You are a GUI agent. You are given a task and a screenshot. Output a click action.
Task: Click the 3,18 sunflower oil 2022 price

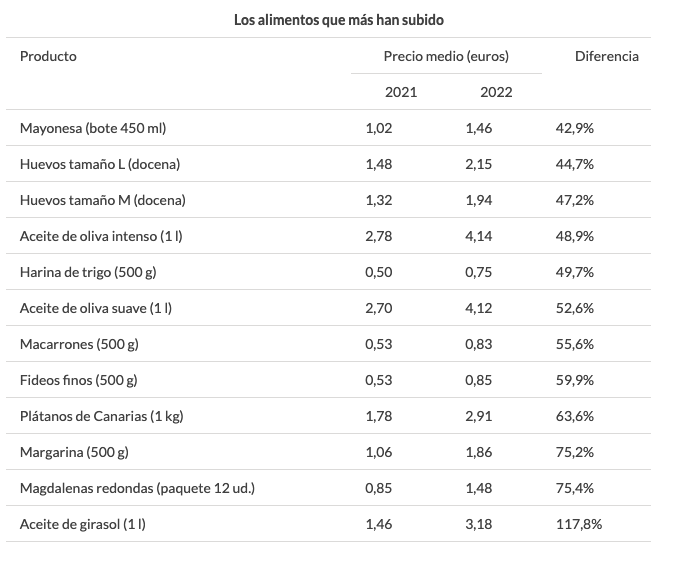[x=479, y=524]
